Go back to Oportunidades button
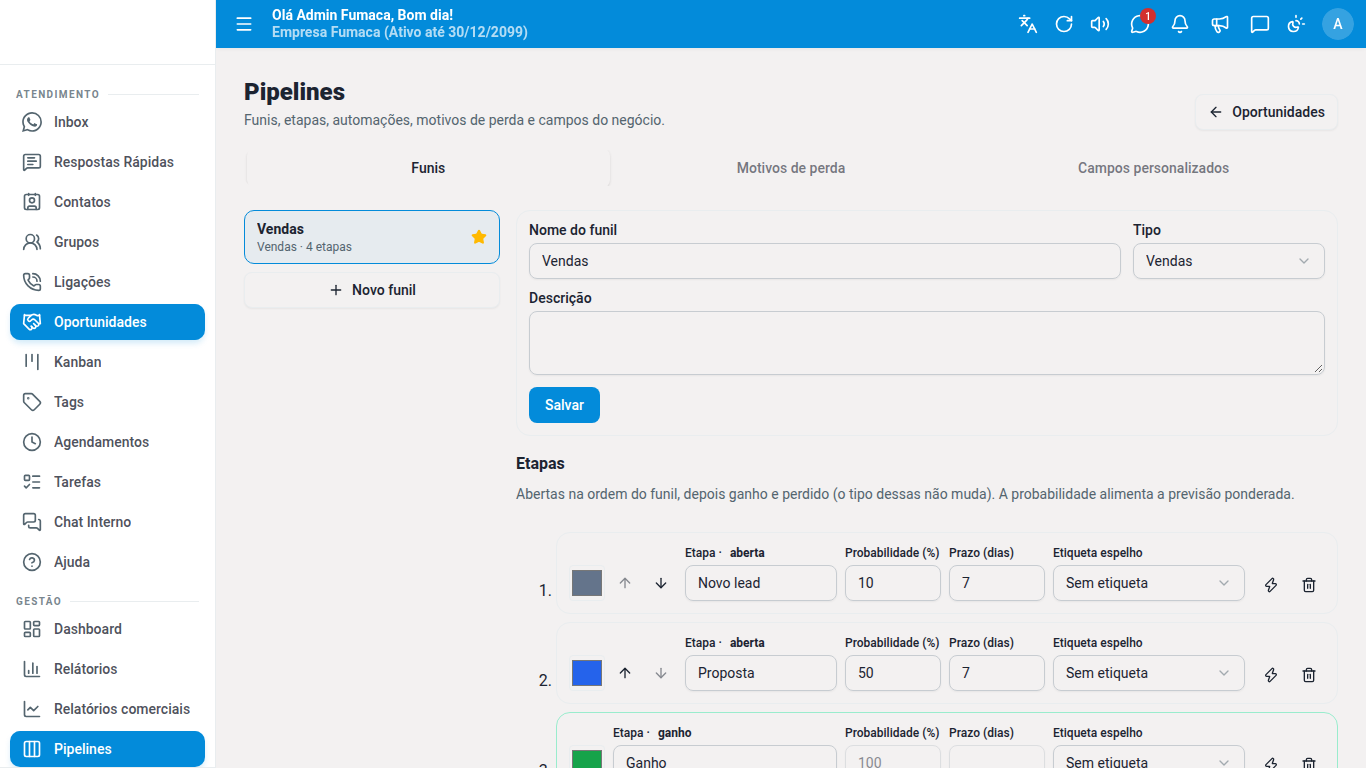1366x768 pixels. click(x=1266, y=112)
